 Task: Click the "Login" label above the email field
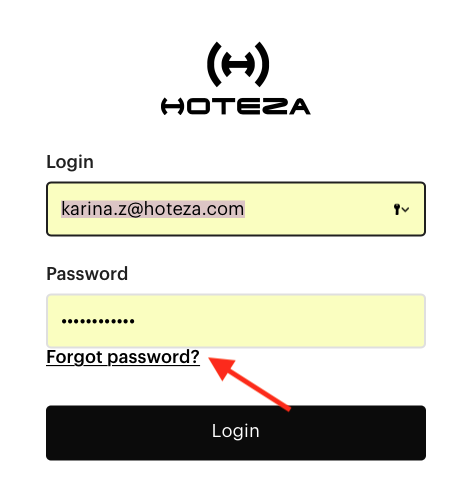(x=70, y=162)
